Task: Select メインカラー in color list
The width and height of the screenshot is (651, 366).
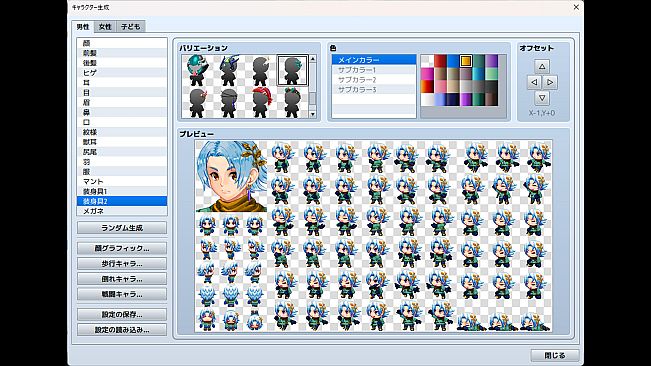Action: point(374,60)
